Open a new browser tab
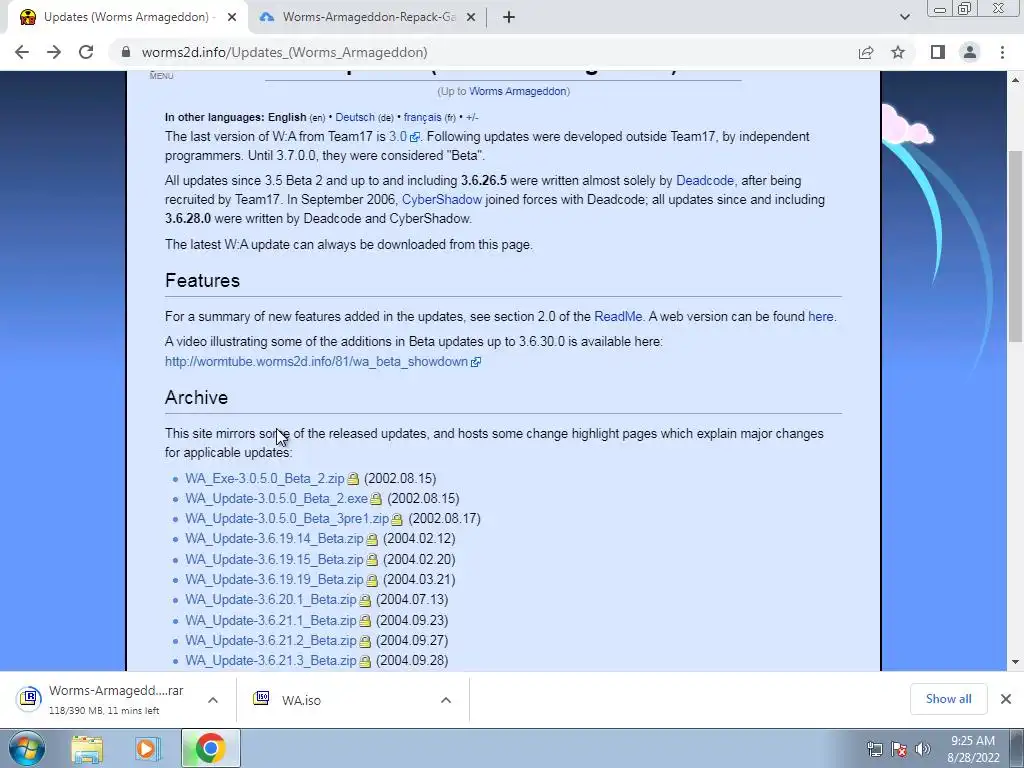The image size is (1024, 768). 509,18
